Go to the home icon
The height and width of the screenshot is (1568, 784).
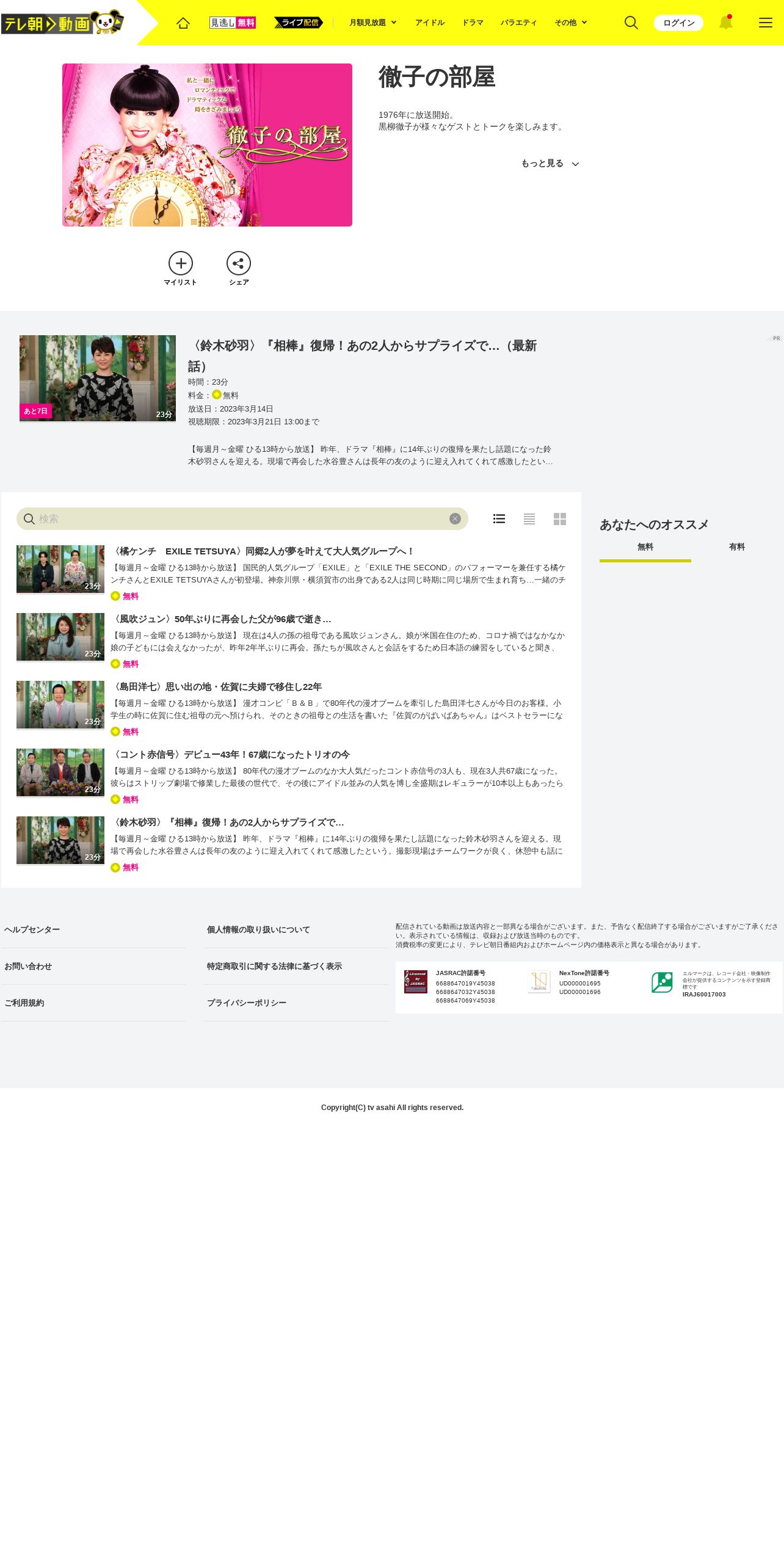point(183,23)
